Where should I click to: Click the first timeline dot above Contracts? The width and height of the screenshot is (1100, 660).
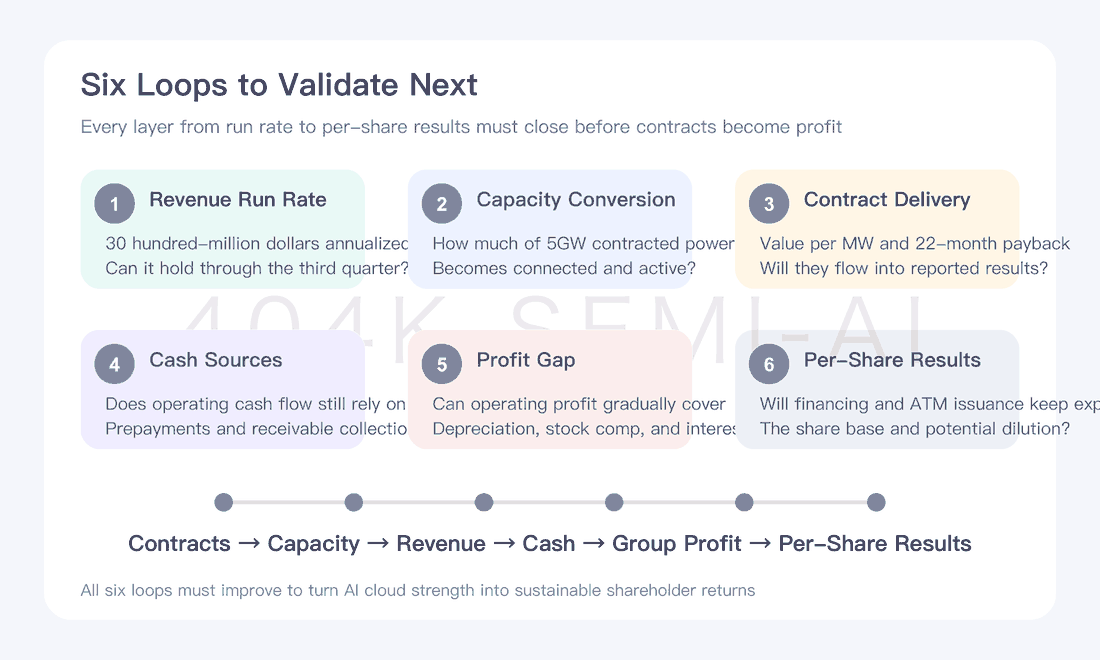(x=224, y=502)
